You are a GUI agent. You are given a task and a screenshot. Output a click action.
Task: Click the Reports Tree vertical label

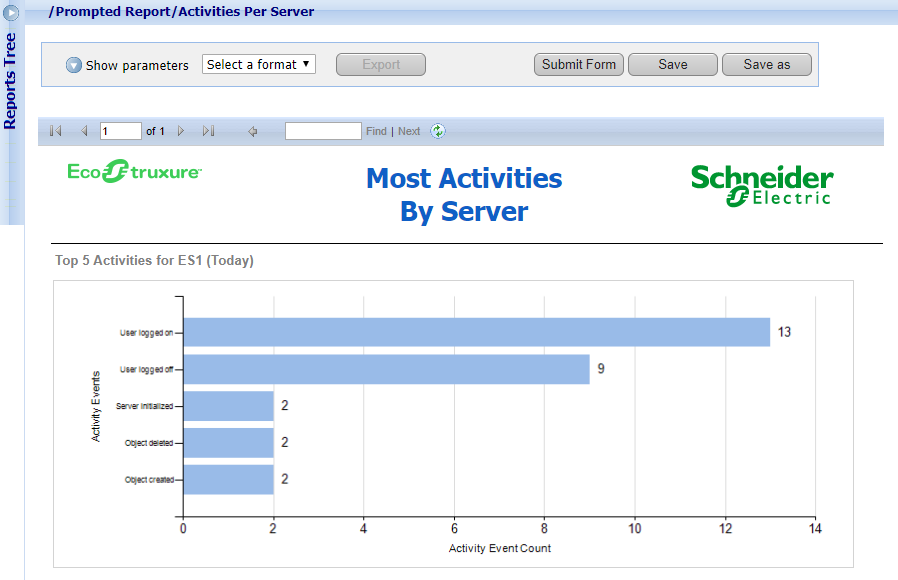(x=10, y=81)
